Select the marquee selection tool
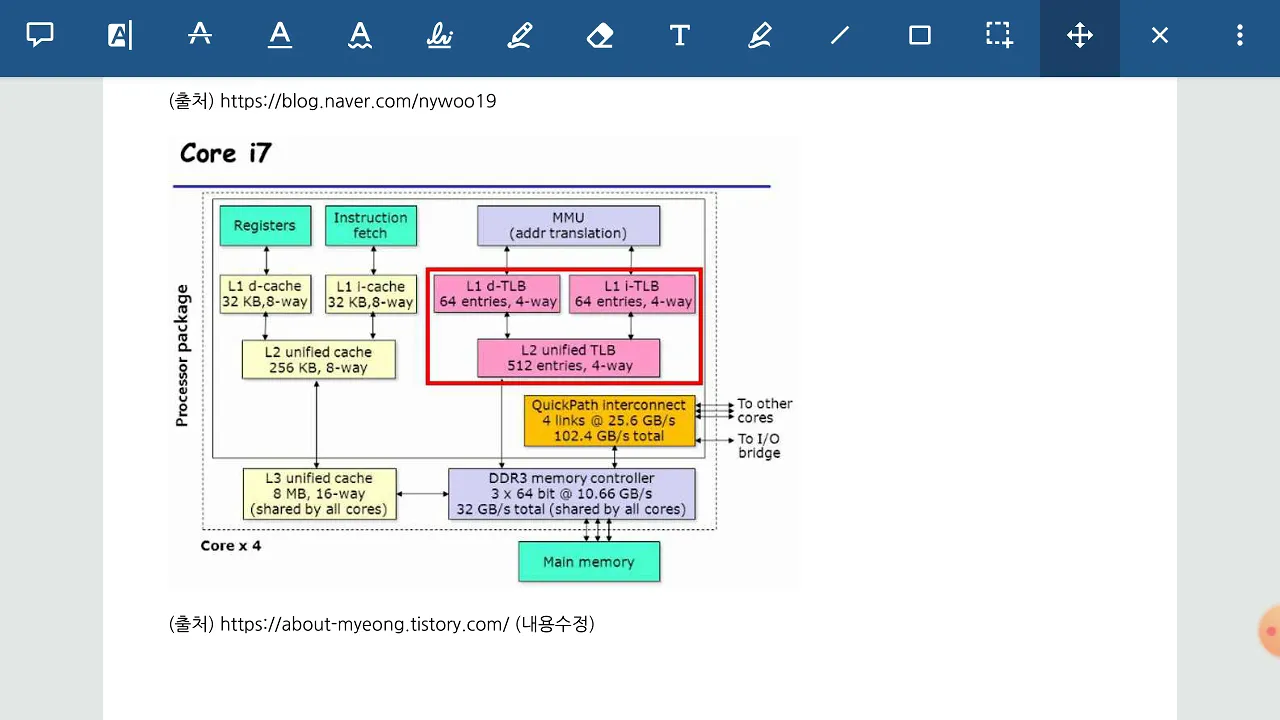The width and height of the screenshot is (1280, 720). [x=1000, y=36]
